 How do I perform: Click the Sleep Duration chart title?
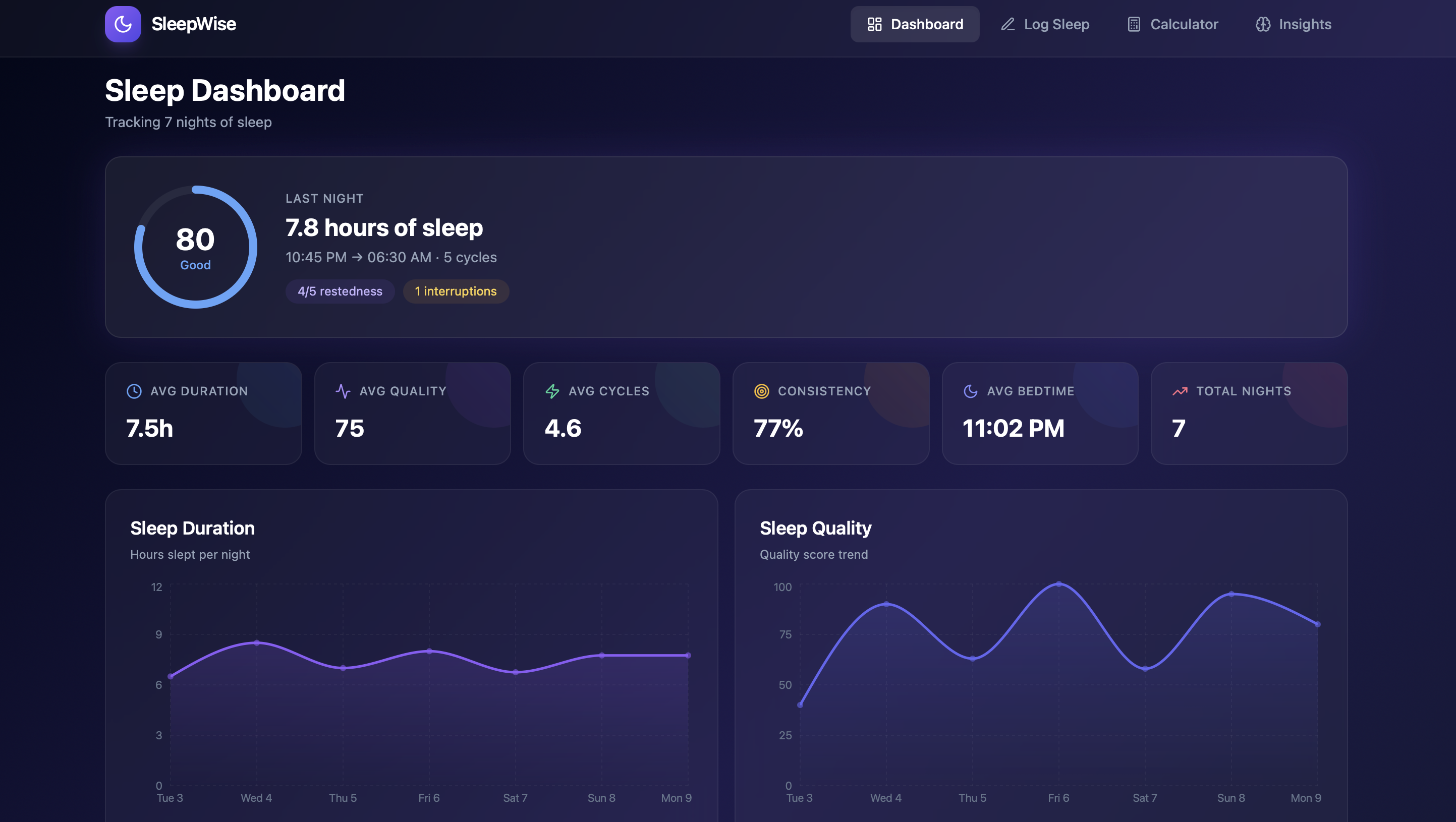[192, 528]
